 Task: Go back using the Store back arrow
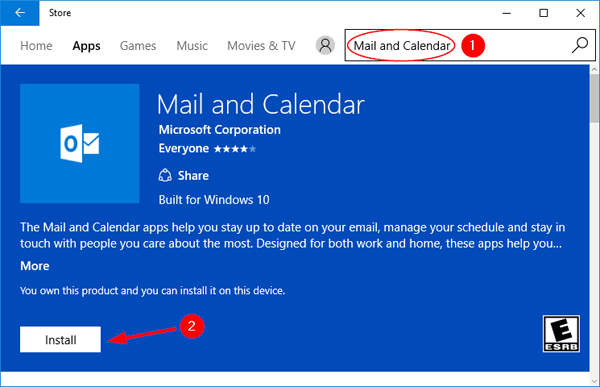click(x=20, y=13)
